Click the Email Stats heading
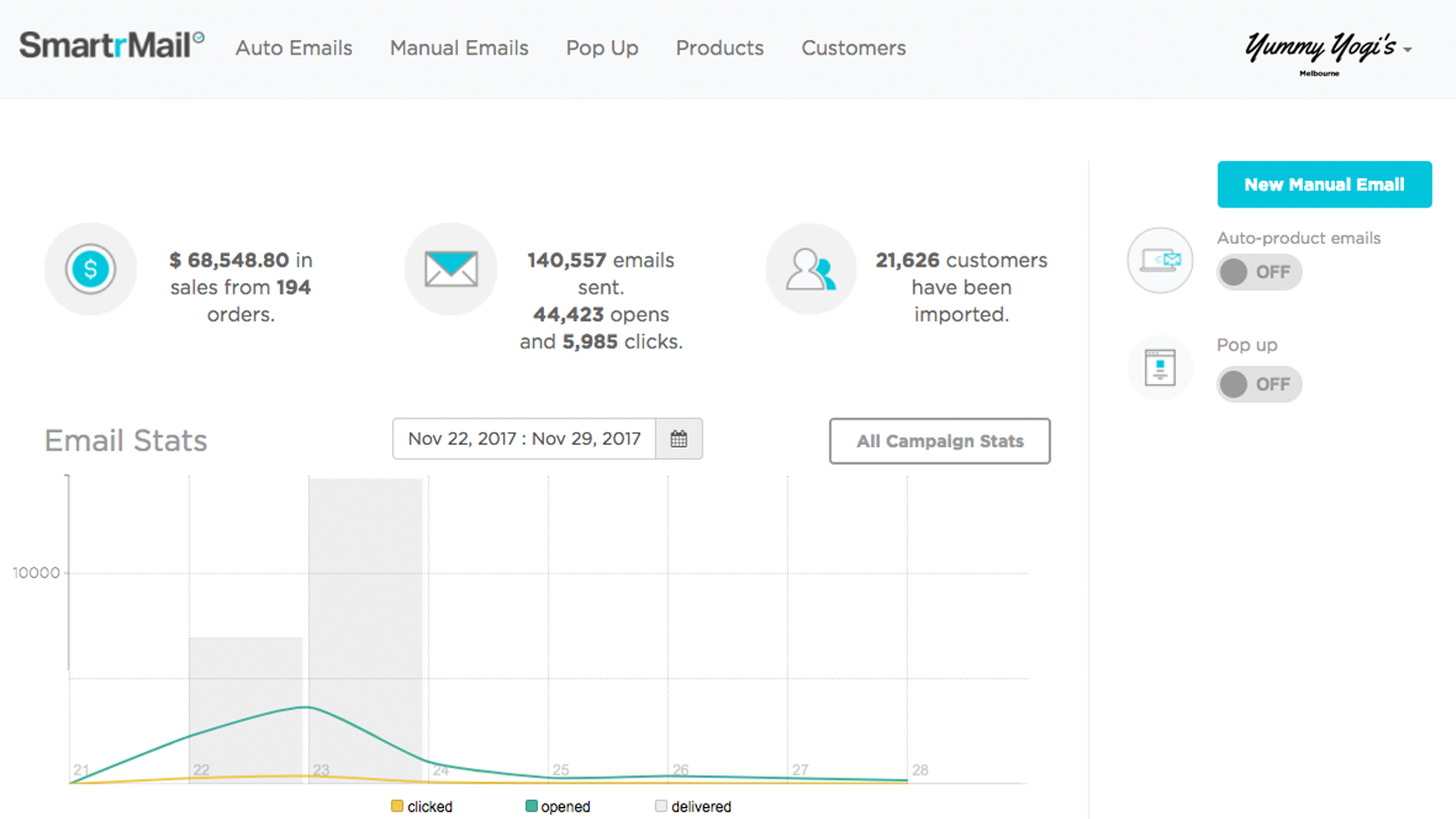 pos(126,441)
